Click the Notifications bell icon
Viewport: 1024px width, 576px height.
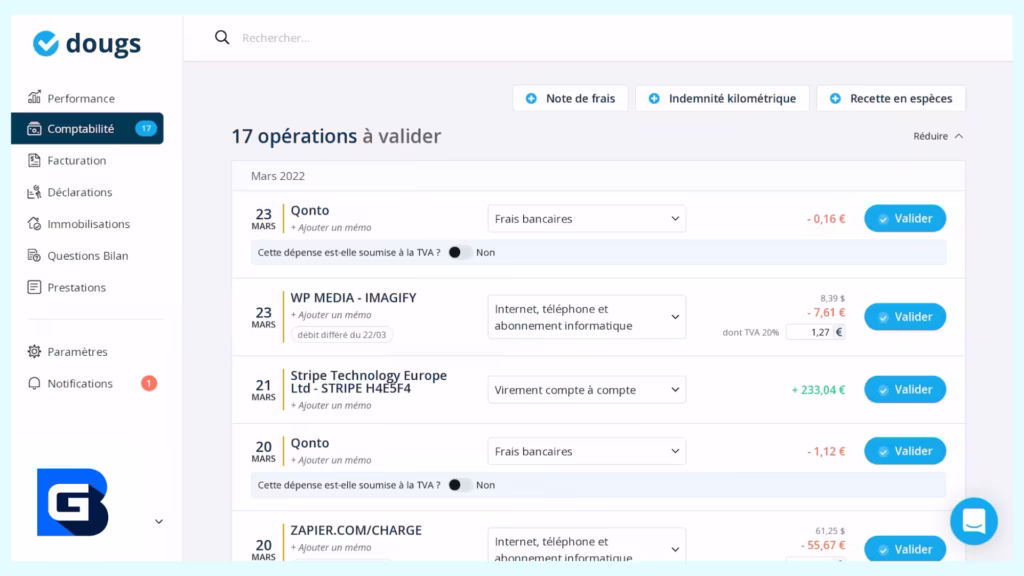click(34, 384)
